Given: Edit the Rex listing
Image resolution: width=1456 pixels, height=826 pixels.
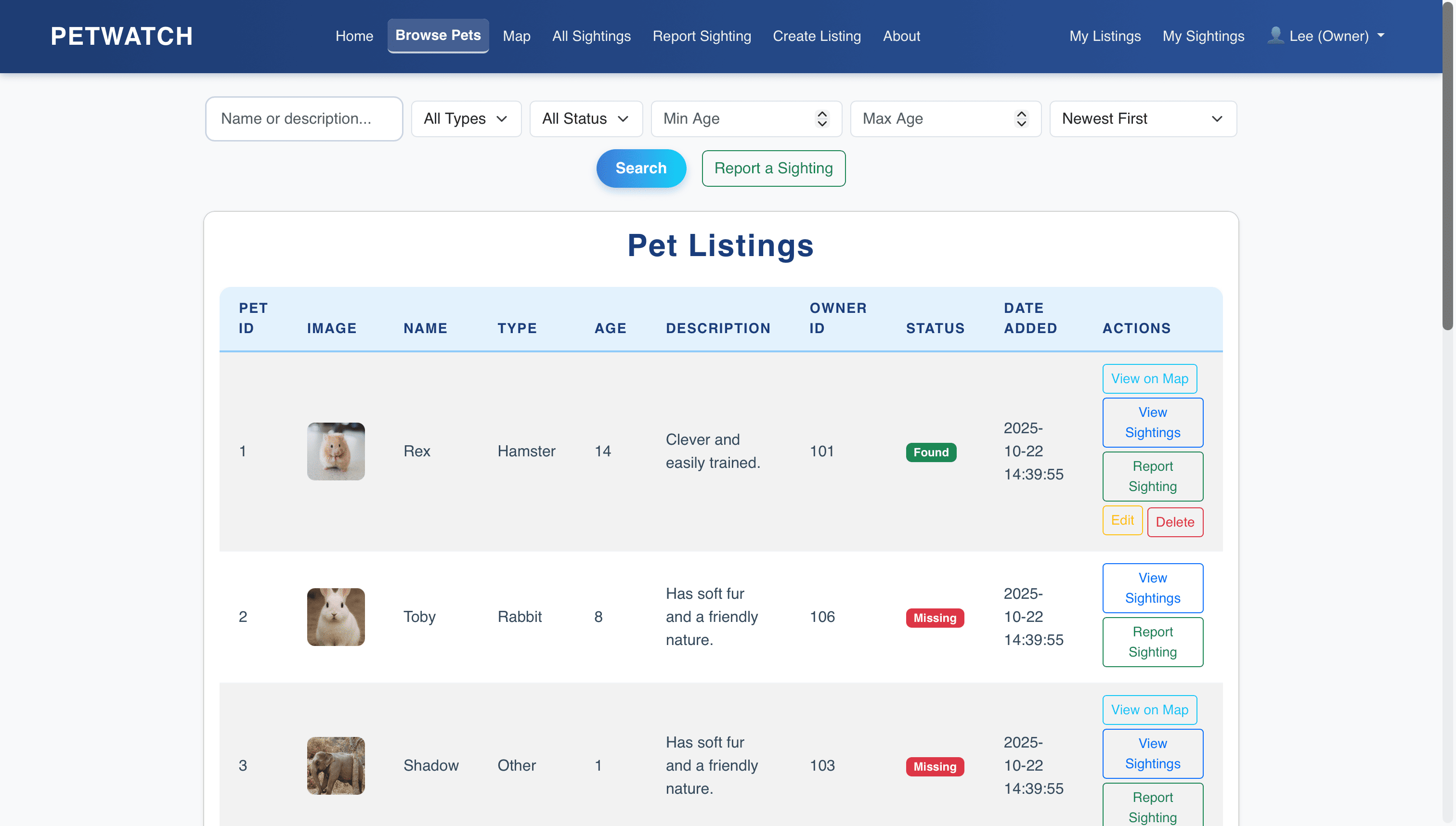Looking at the screenshot, I should click(x=1122, y=520).
